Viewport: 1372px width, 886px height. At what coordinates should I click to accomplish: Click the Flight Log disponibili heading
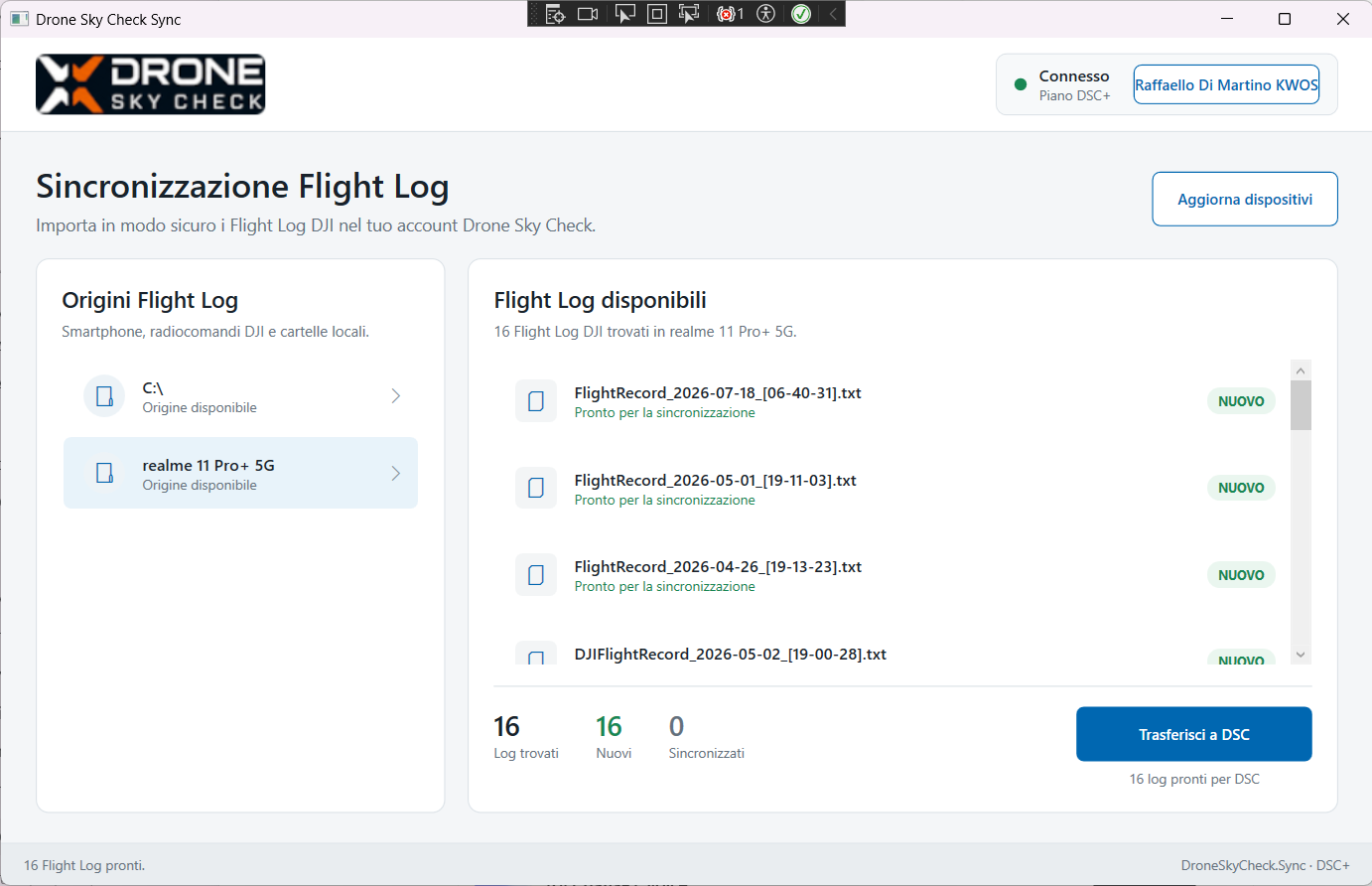click(601, 300)
